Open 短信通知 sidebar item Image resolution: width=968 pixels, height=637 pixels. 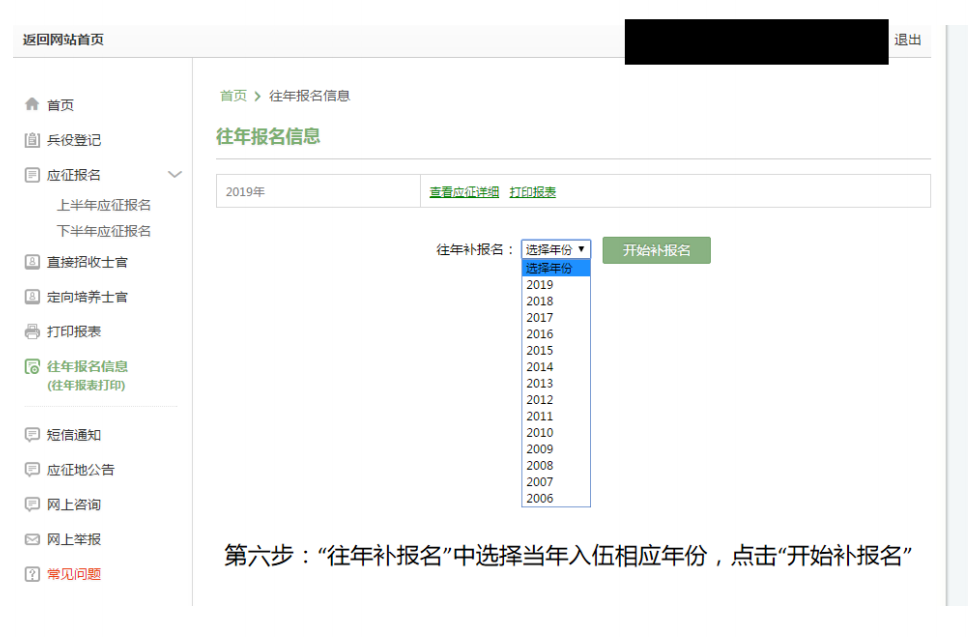[74, 435]
